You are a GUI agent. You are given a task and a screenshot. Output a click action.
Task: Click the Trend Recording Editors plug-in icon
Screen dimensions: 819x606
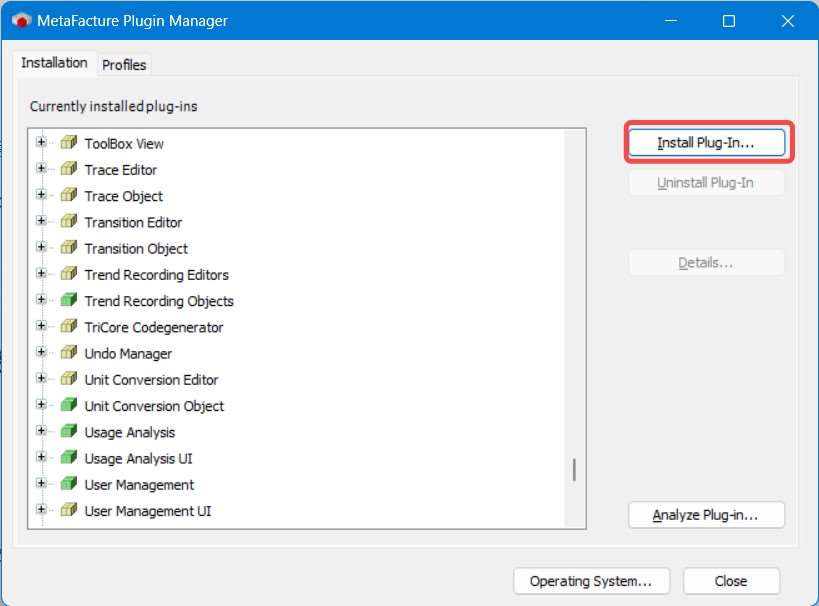(69, 273)
